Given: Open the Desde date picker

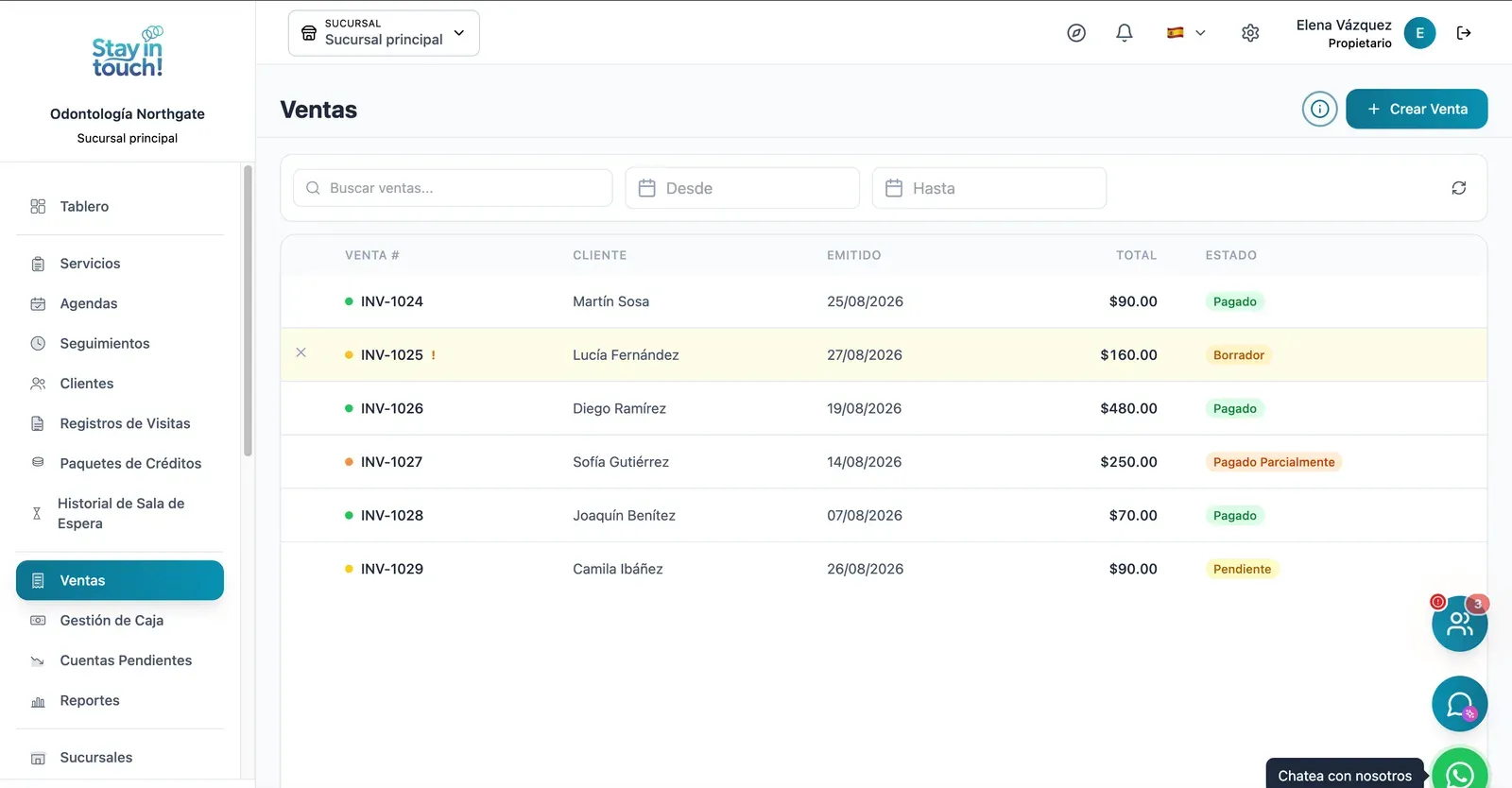Looking at the screenshot, I should click(x=742, y=188).
